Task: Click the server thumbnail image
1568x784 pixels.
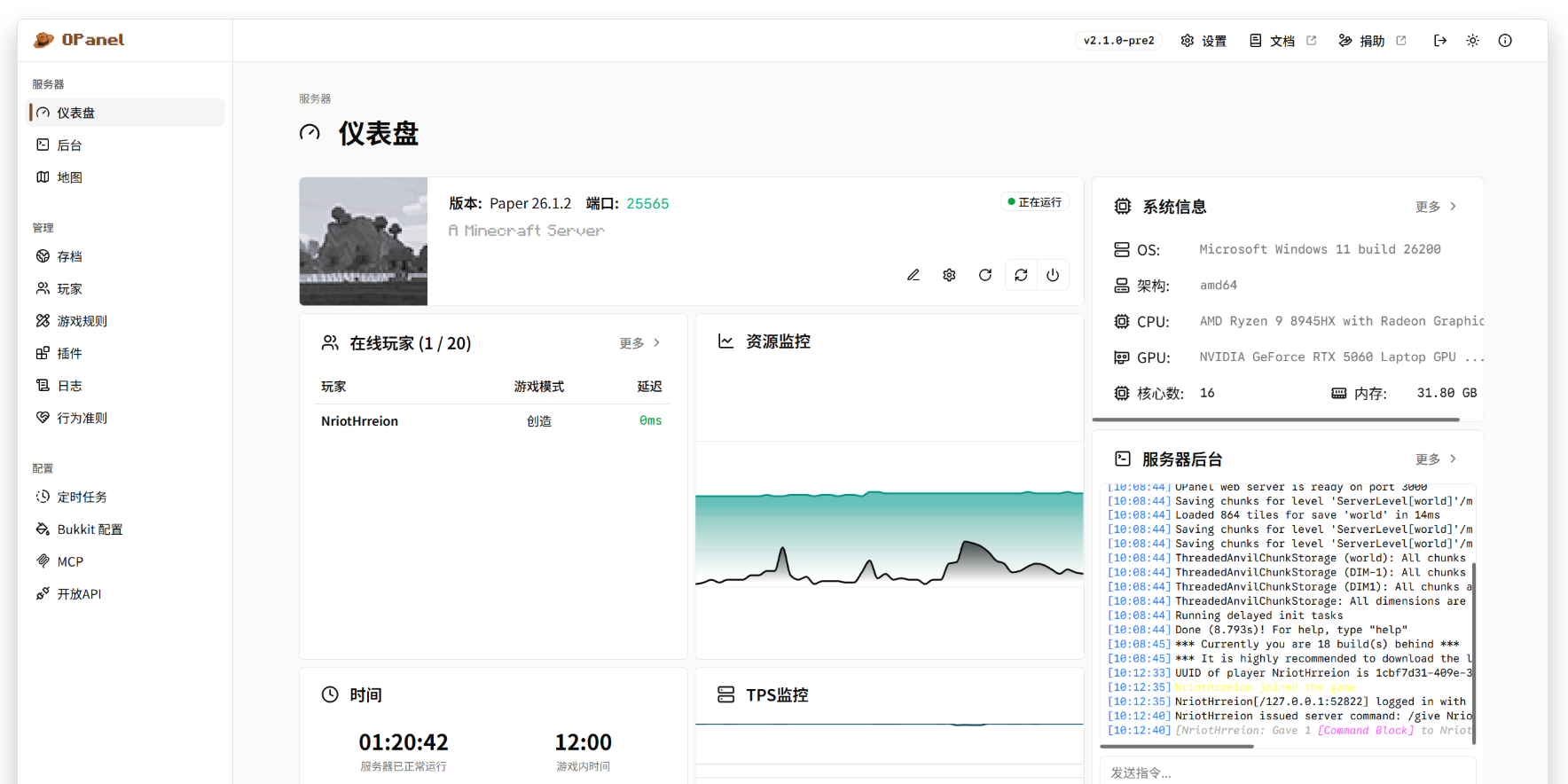Action: click(364, 241)
